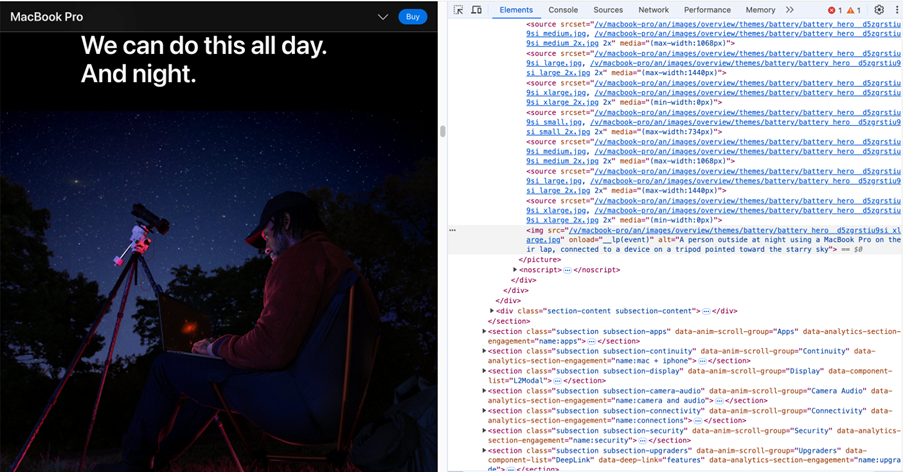Click the '== $0' marker on the img node
This screenshot has width=903, height=472.
tap(852, 250)
